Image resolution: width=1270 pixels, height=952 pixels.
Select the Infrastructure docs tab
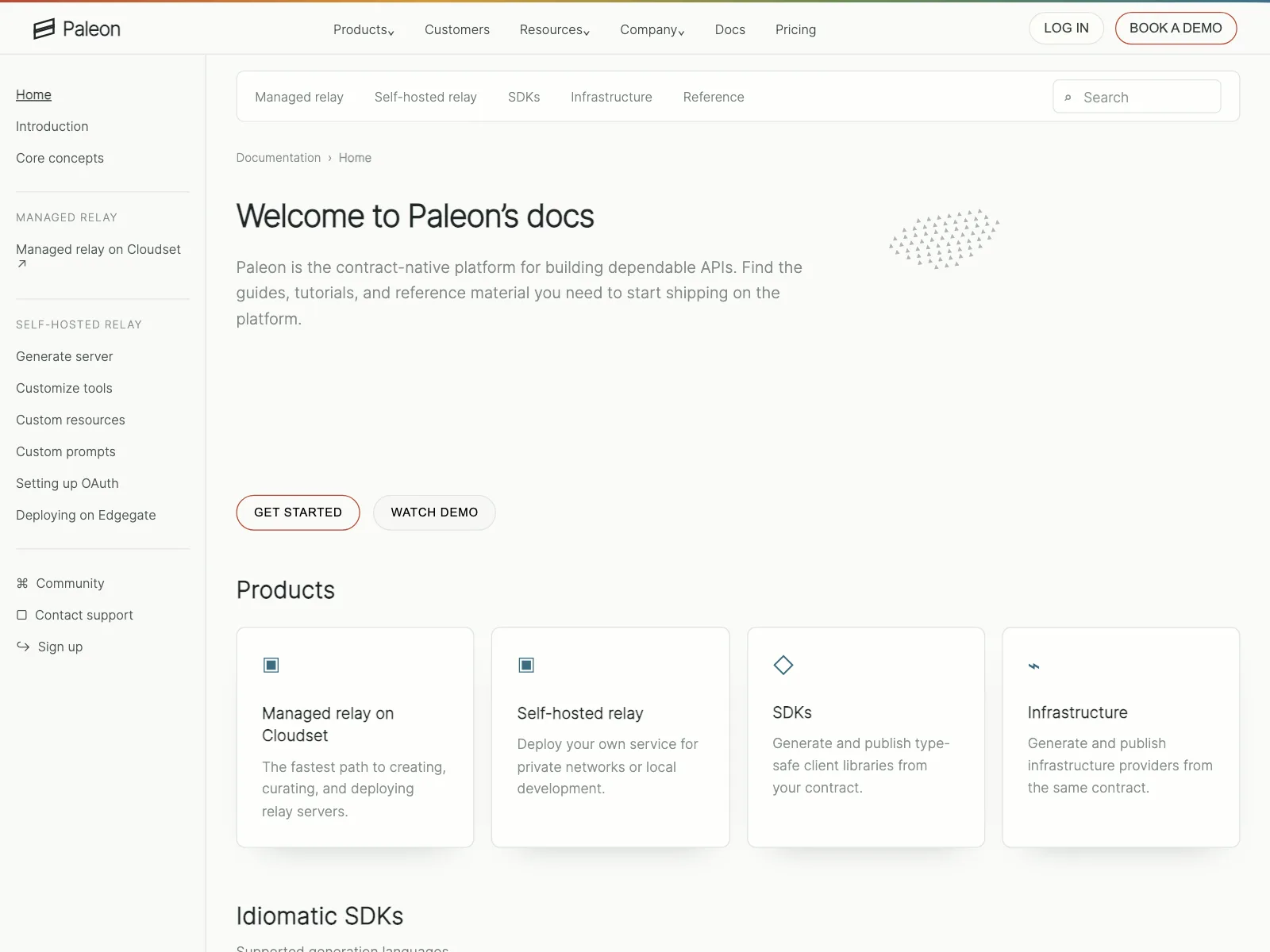[x=611, y=97]
